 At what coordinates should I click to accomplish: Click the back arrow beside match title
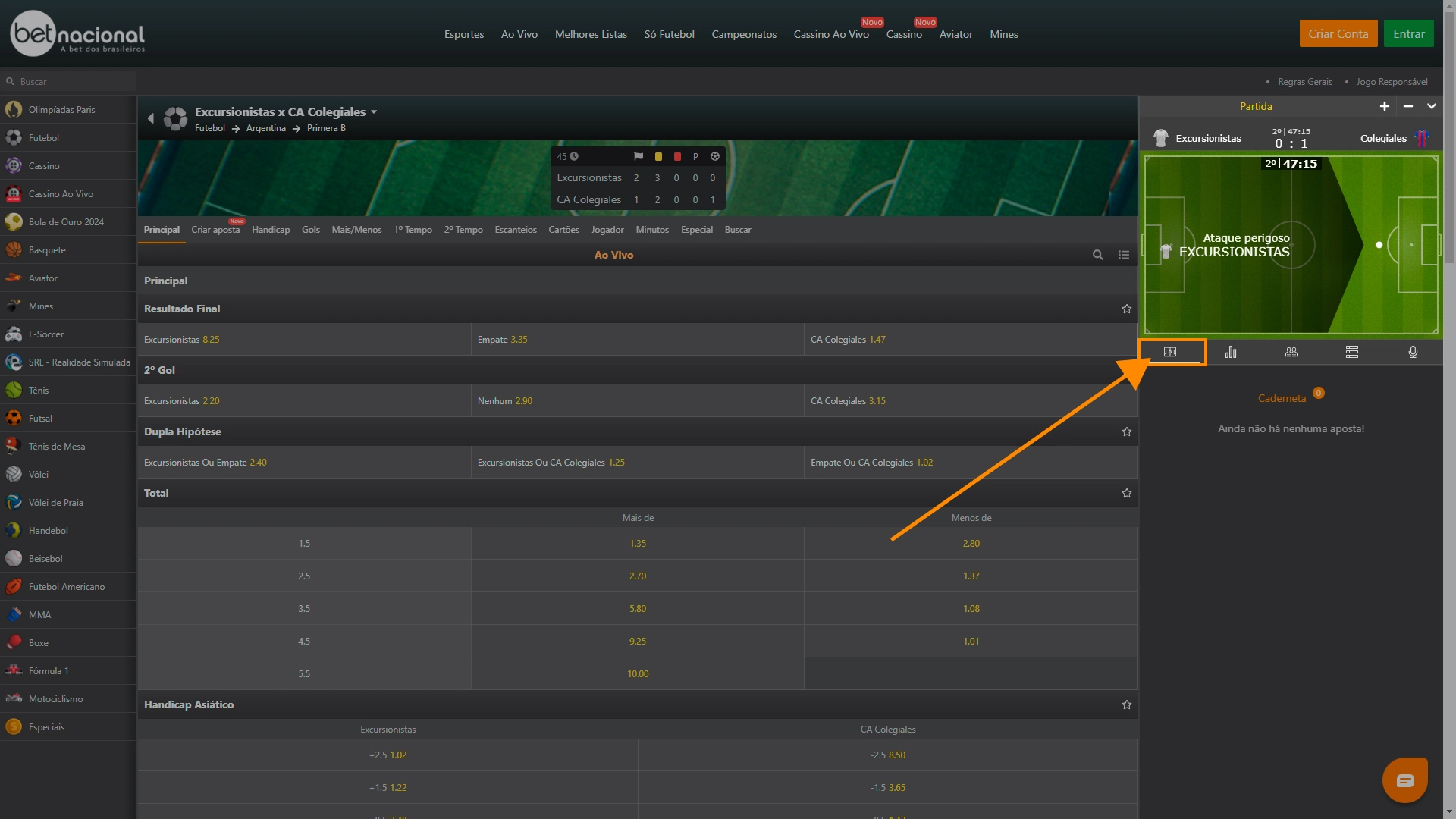(x=150, y=118)
